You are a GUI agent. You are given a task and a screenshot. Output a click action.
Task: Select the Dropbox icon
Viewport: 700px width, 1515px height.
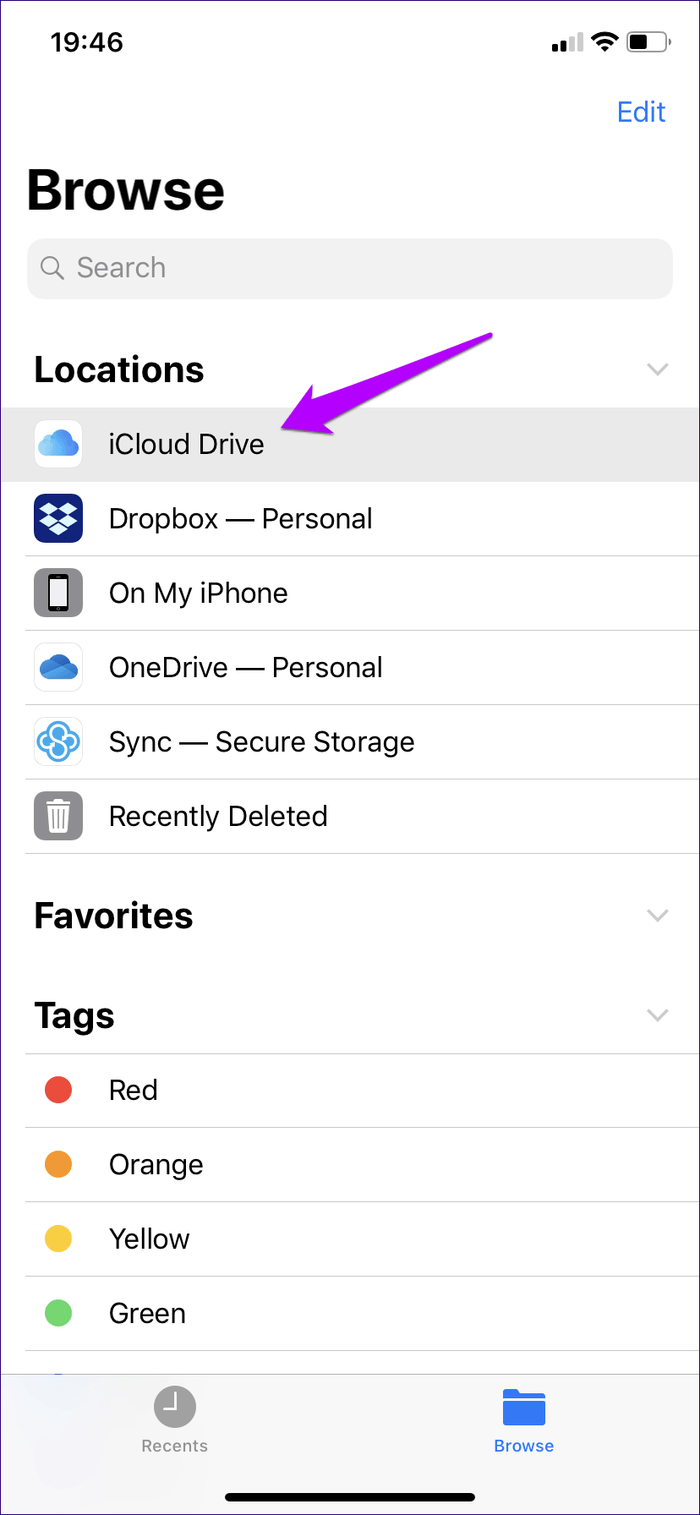[58, 518]
